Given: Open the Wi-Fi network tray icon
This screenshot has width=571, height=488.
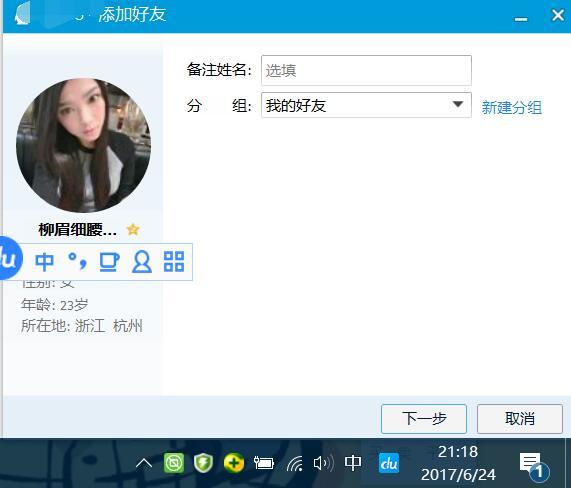Looking at the screenshot, I should [x=295, y=464].
